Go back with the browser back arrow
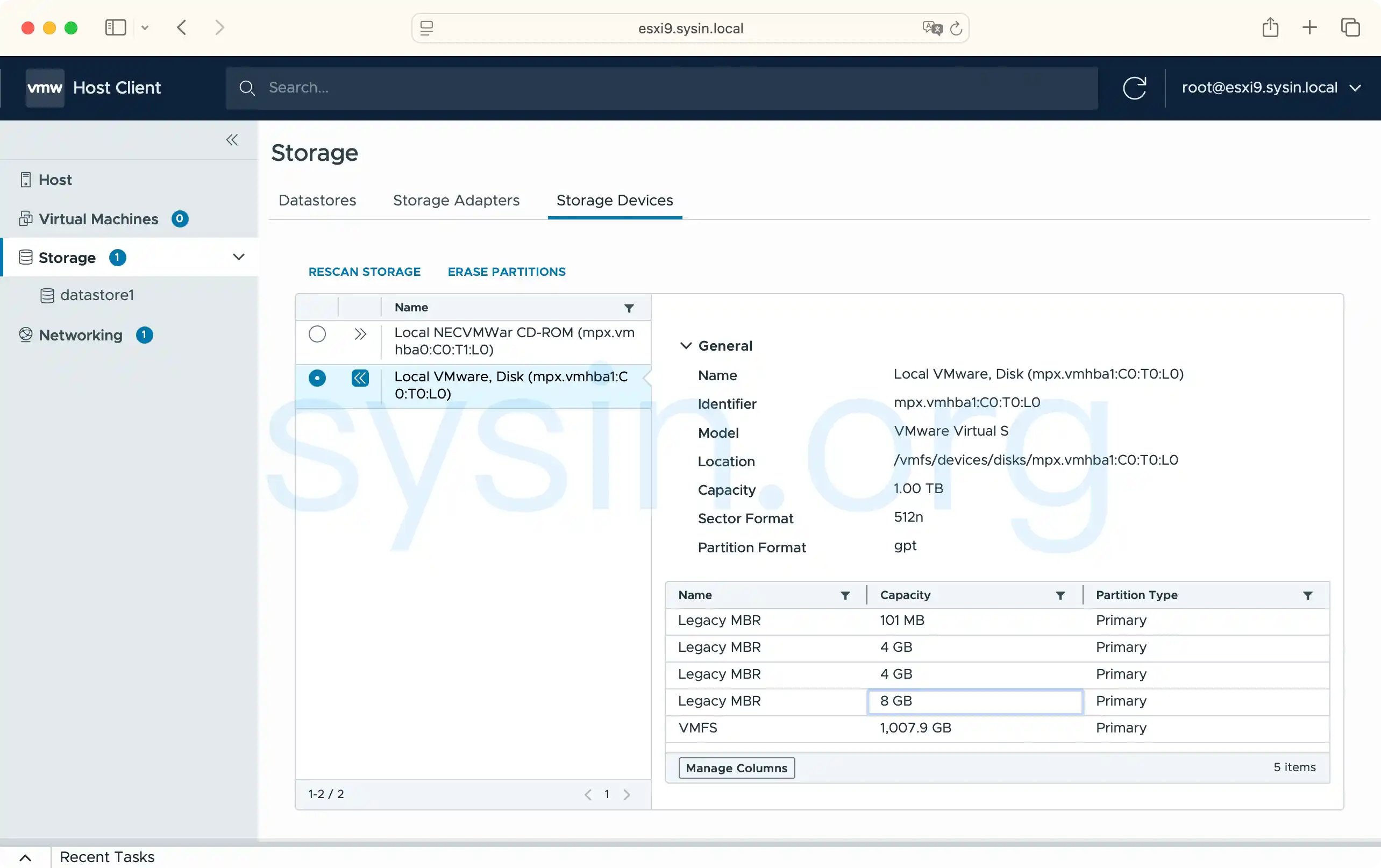The height and width of the screenshot is (868, 1381). tap(182, 27)
